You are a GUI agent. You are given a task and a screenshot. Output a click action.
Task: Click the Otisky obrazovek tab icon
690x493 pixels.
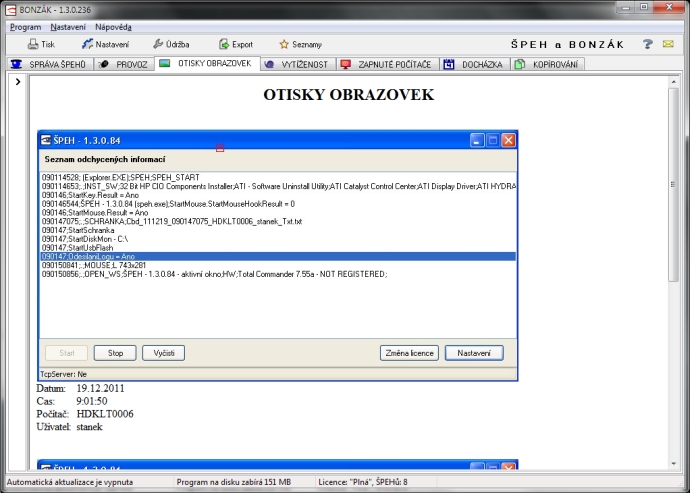165,63
